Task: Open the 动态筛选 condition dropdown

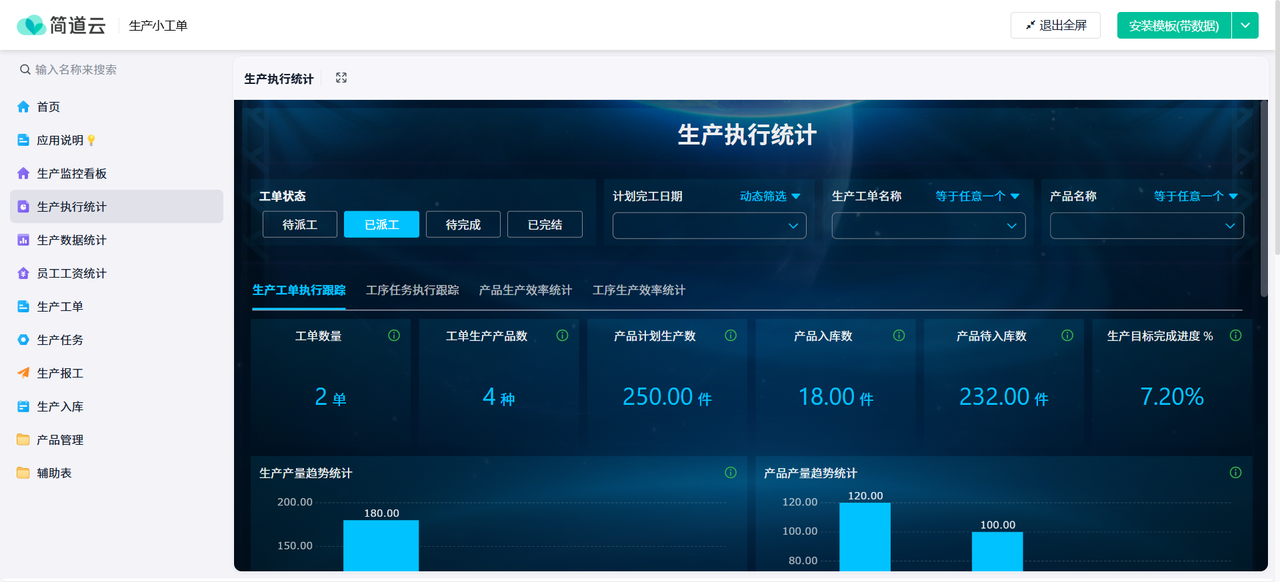Action: (770, 197)
